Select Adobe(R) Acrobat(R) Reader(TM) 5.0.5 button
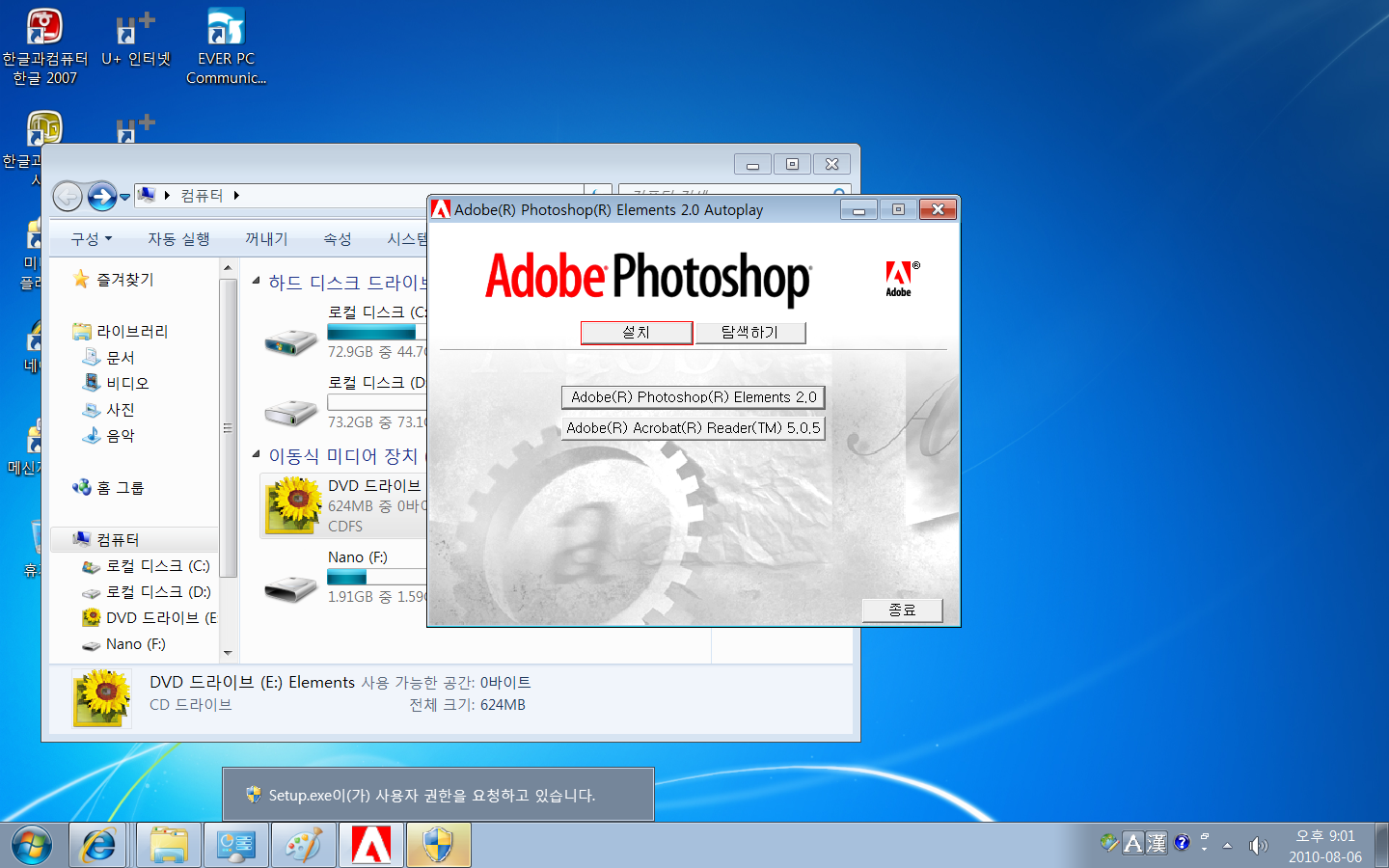Screen dimensions: 1389x868 [x=694, y=428]
